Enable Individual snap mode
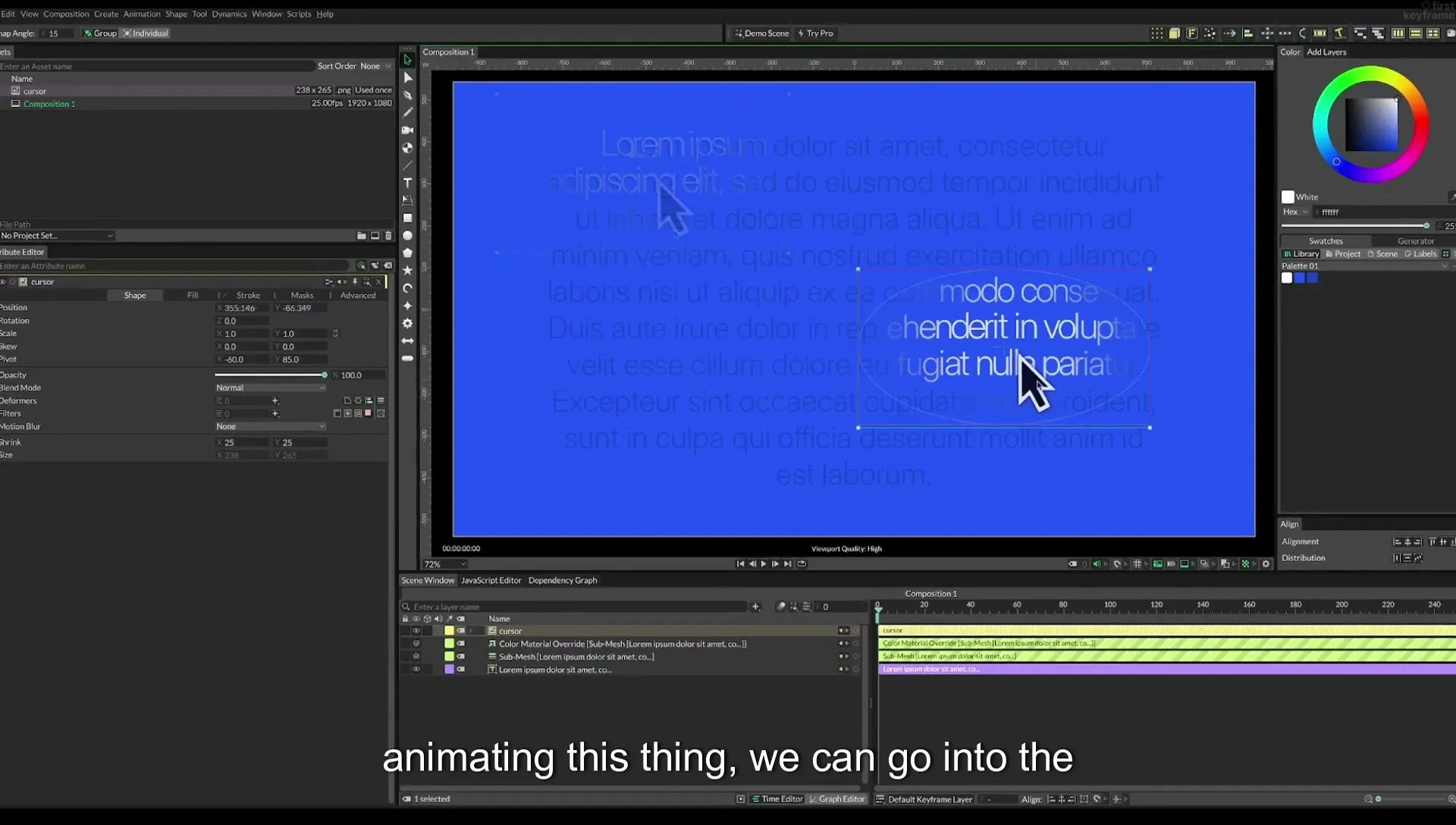1456x825 pixels. click(146, 33)
